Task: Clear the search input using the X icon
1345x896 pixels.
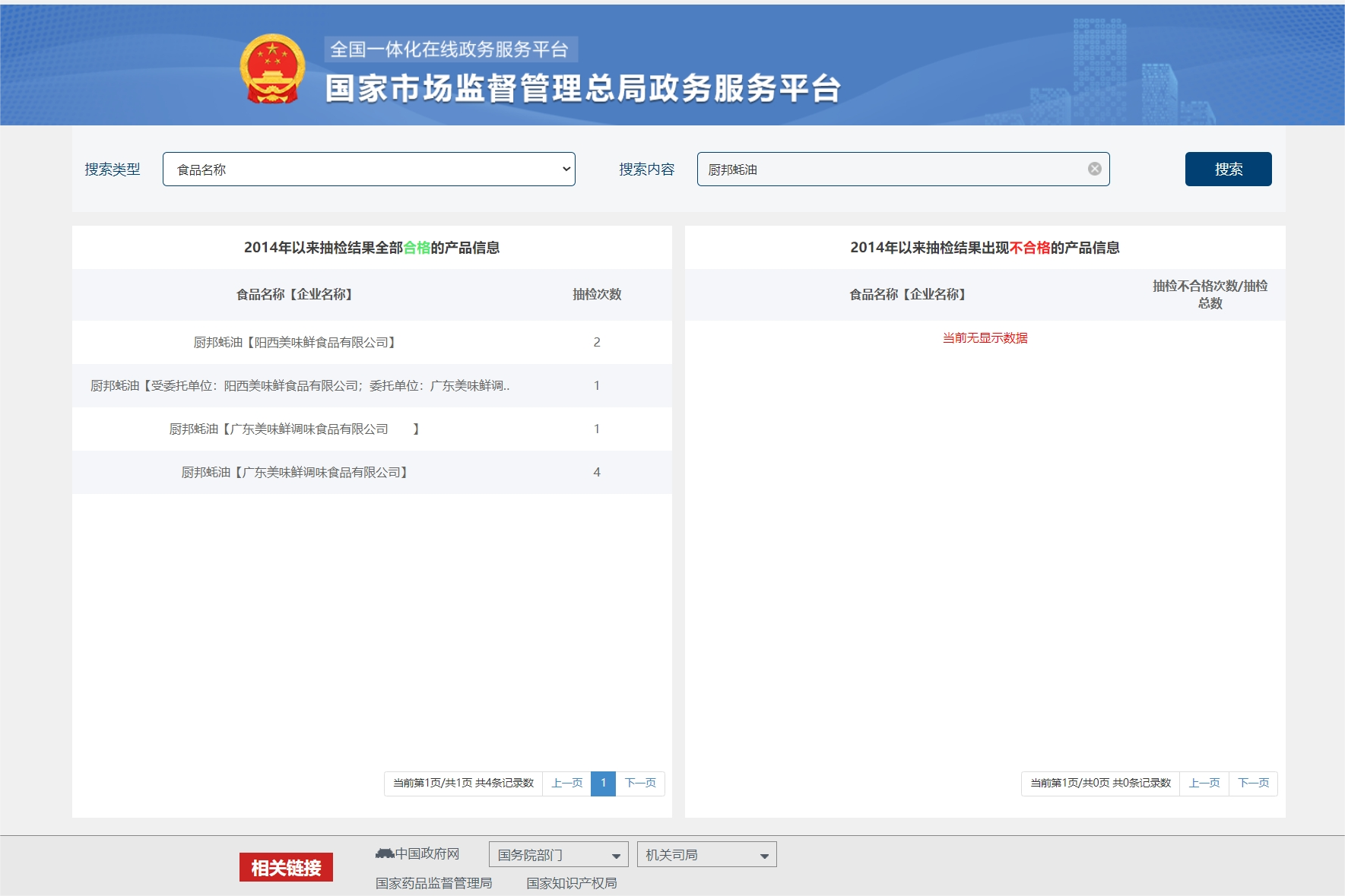Action: coord(1094,169)
